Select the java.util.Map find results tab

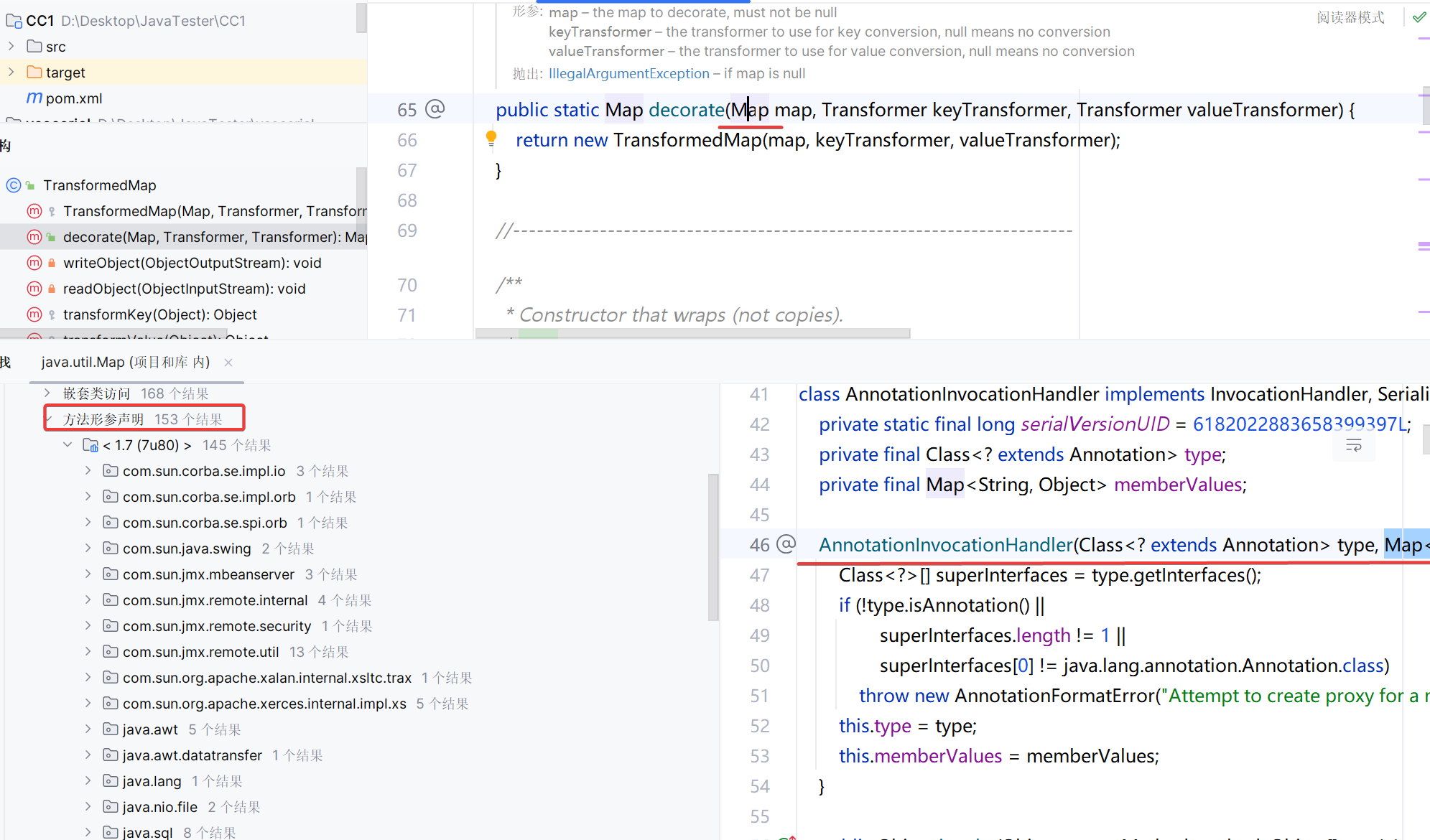click(125, 363)
